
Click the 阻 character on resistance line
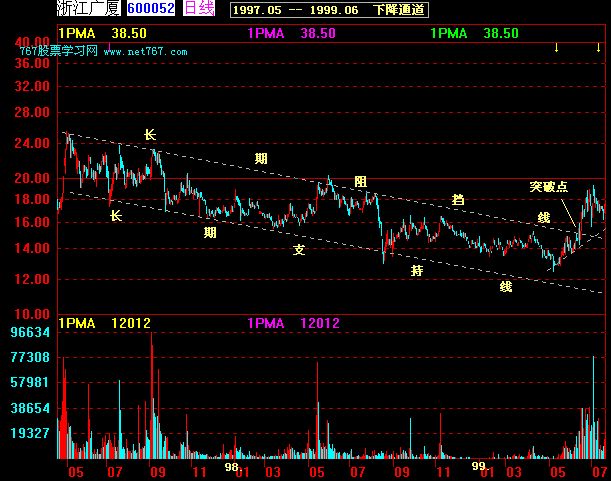pyautogui.click(x=360, y=181)
